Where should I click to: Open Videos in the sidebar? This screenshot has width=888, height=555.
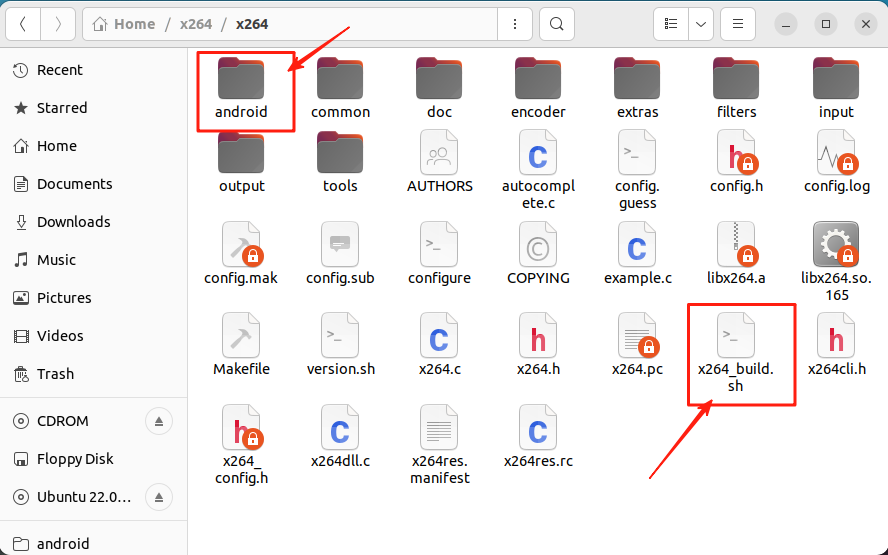pos(93,335)
